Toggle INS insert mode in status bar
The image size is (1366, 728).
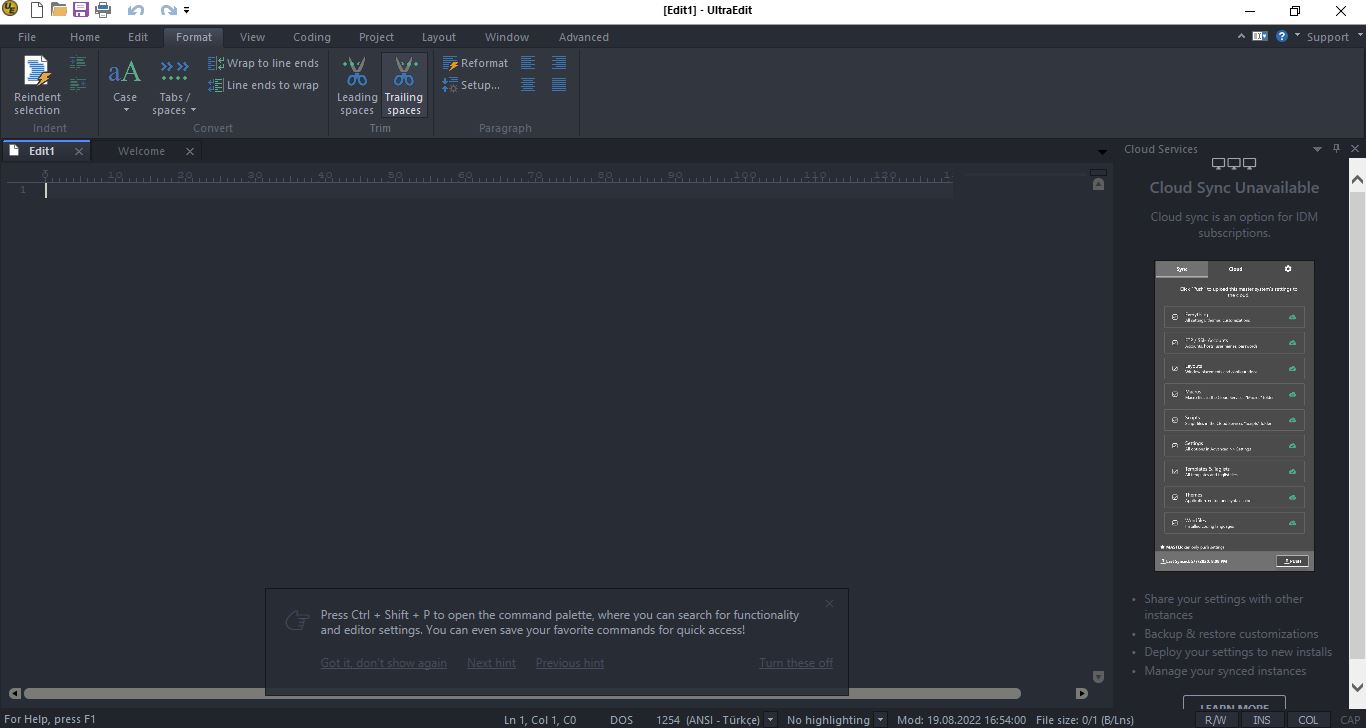point(1262,719)
